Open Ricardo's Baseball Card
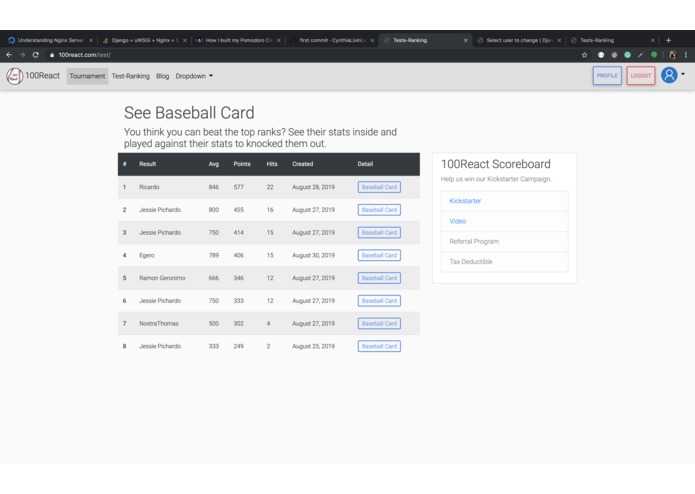 click(379, 187)
